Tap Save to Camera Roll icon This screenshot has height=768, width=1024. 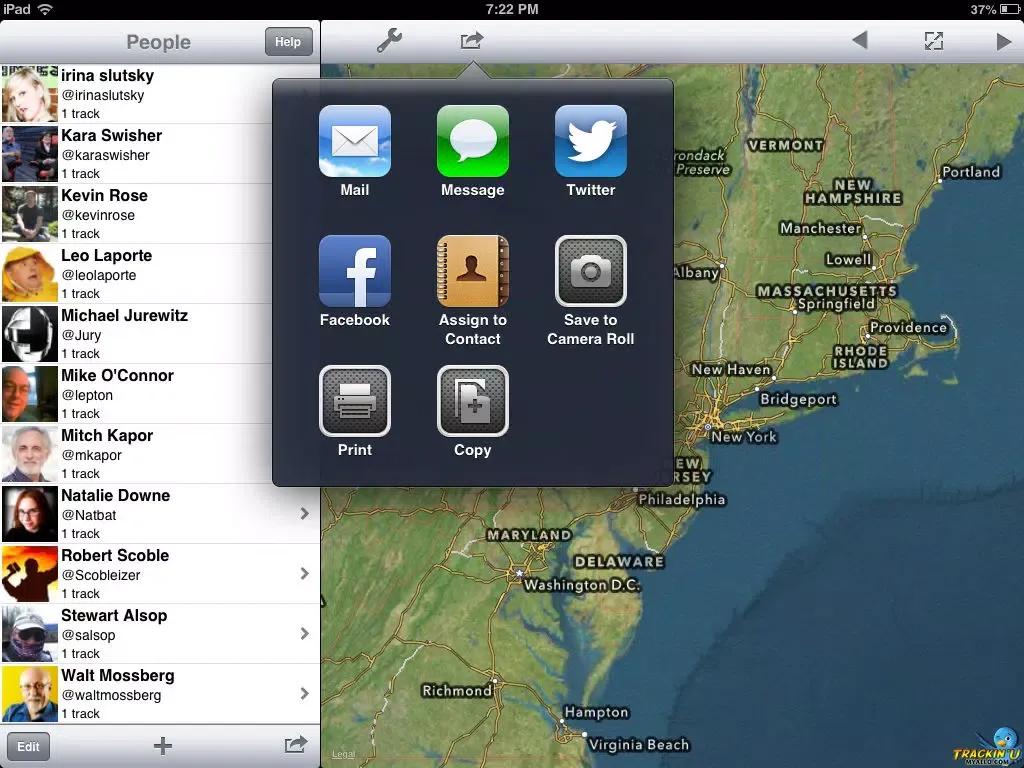pos(591,271)
